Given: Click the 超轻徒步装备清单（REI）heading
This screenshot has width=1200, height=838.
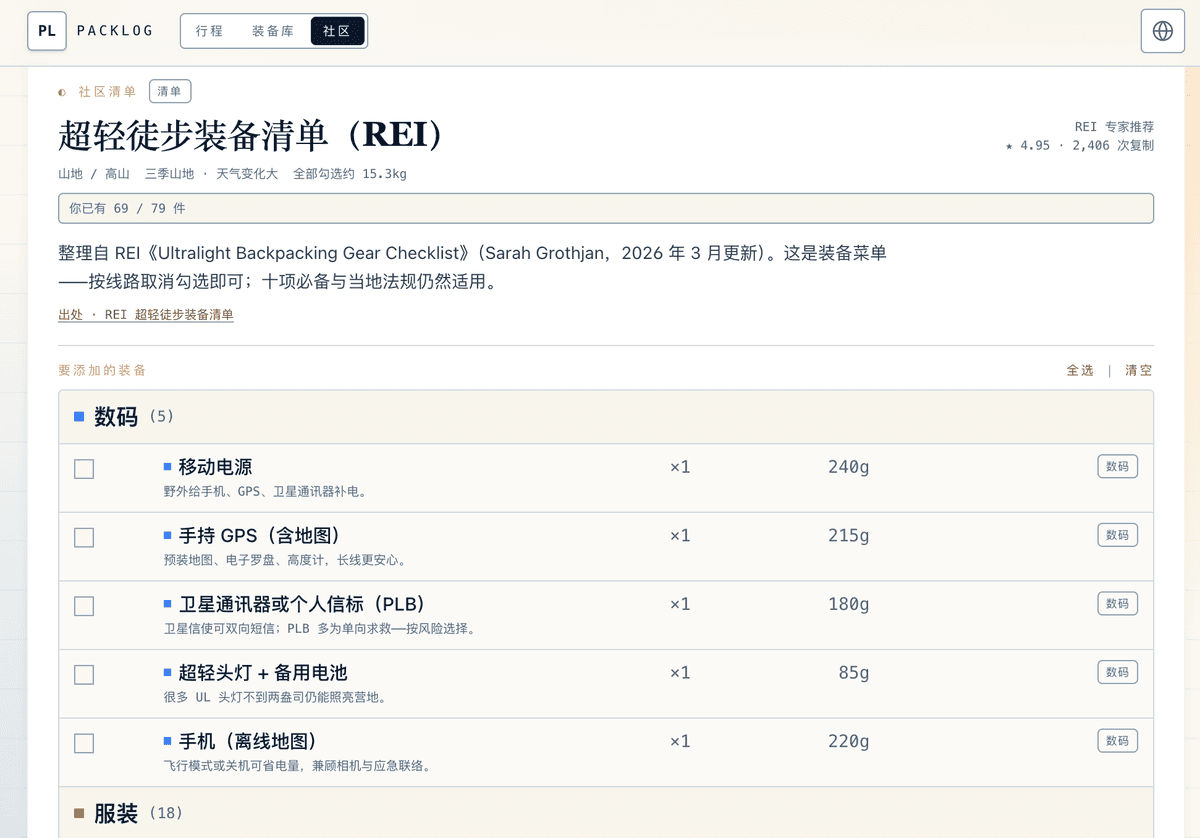Looking at the screenshot, I should tap(252, 135).
